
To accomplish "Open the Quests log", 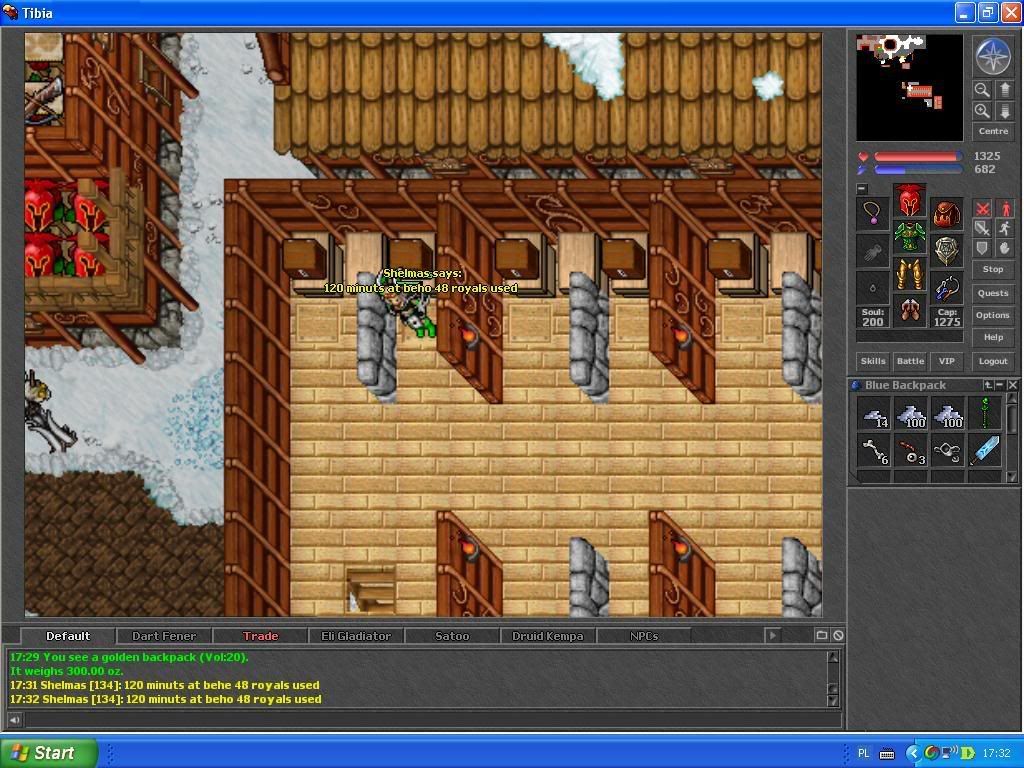I will coord(993,293).
